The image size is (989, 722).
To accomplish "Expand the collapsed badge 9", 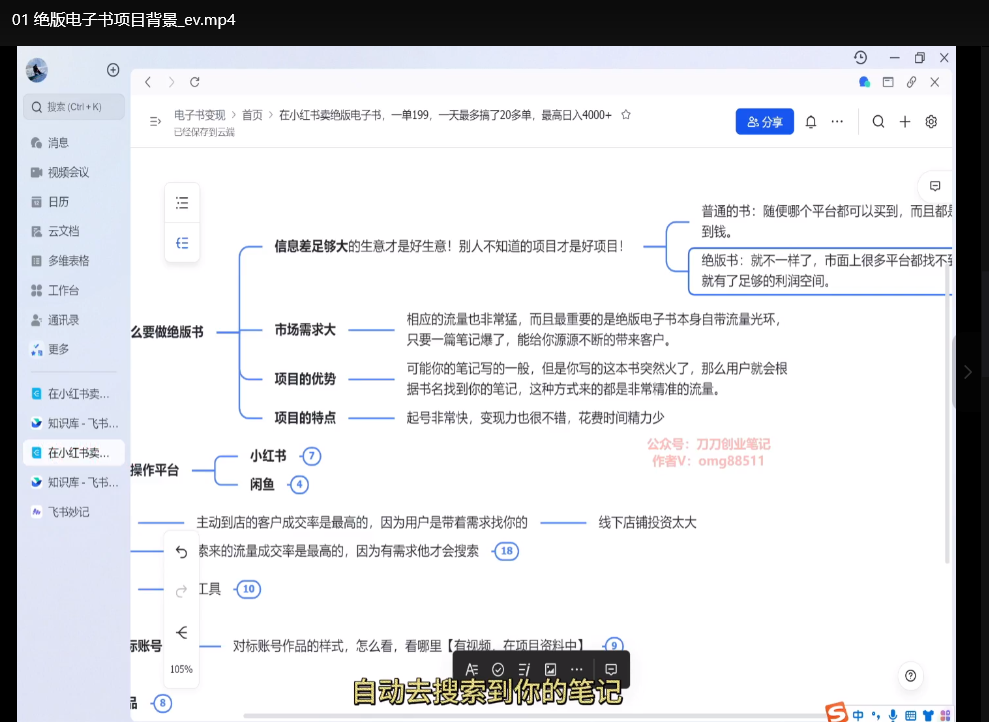I will point(614,646).
